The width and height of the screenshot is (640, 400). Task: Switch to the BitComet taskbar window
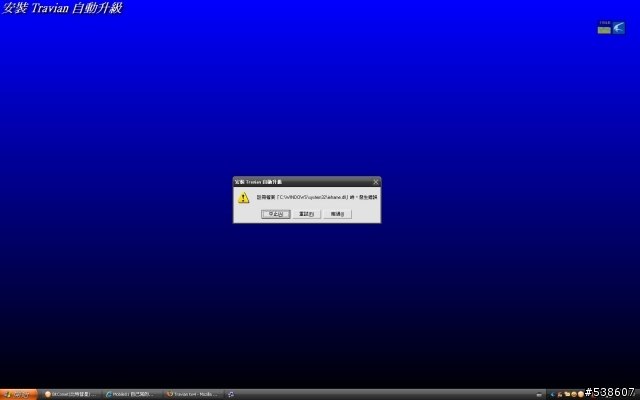click(x=70, y=394)
